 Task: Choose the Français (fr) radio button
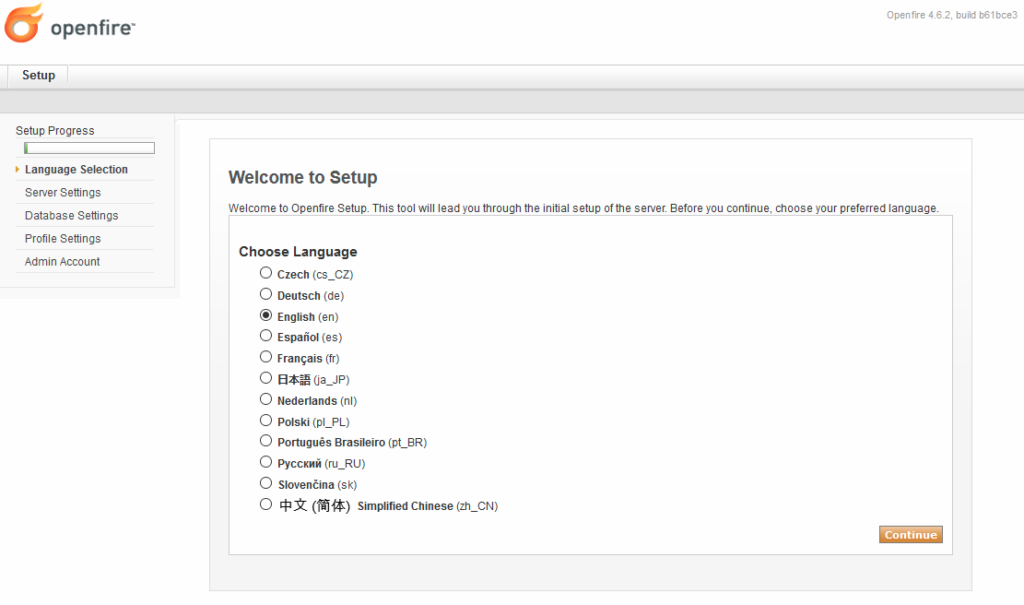(x=266, y=357)
